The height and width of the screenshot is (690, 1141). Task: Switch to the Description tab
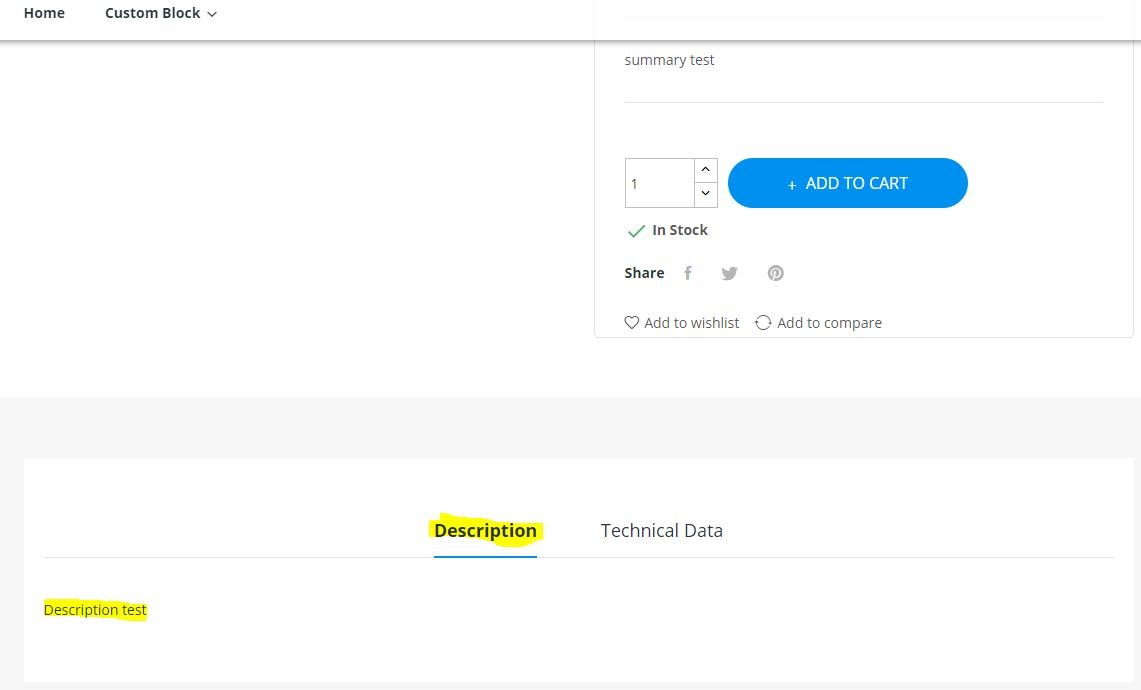pyautogui.click(x=485, y=531)
